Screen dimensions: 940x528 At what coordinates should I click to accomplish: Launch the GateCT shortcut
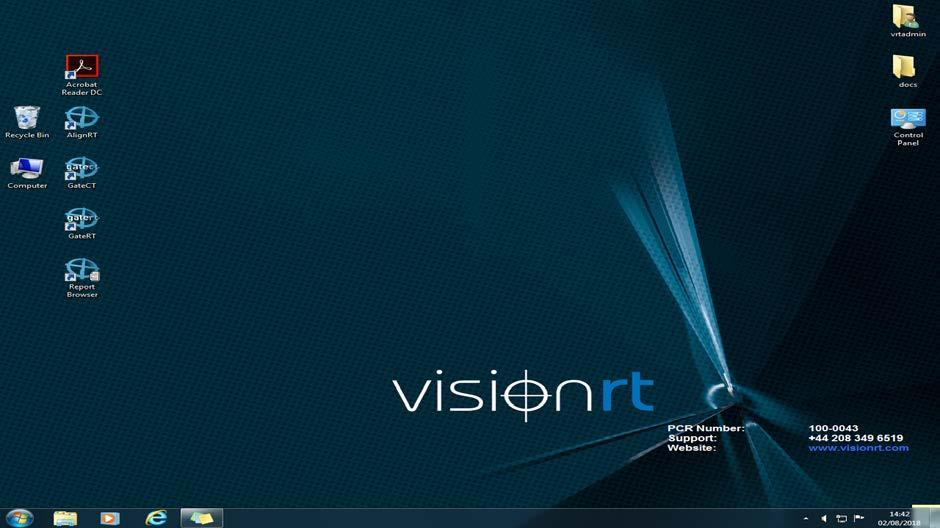(x=82, y=173)
